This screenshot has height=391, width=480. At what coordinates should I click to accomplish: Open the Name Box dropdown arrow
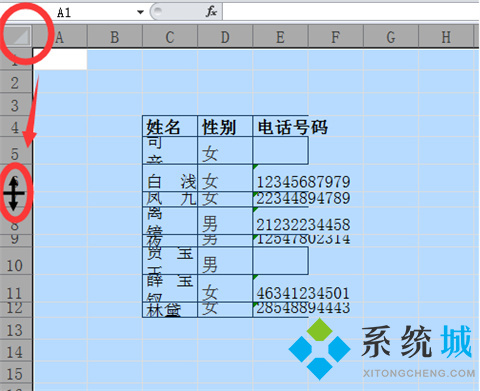coord(140,12)
